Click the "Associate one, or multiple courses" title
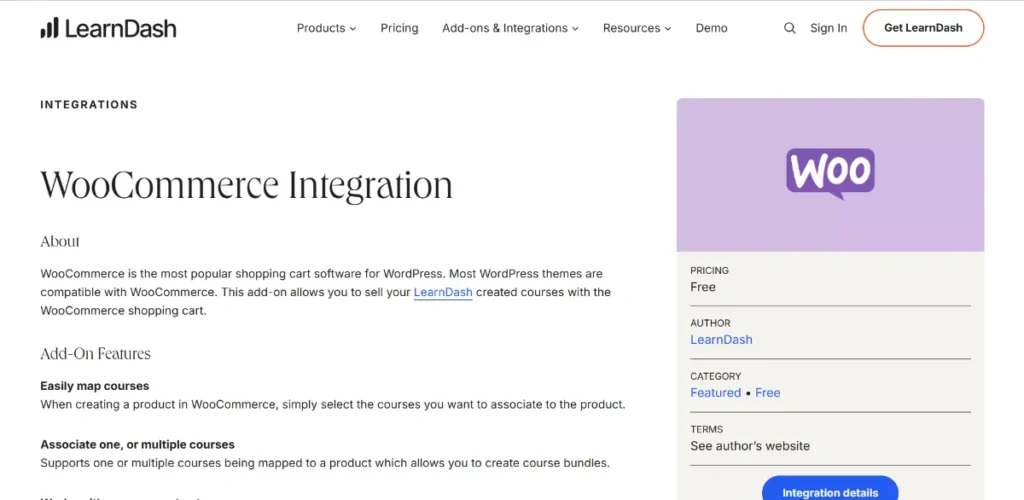Screen dimensions: 1024x500 pyautogui.click(x=137, y=445)
